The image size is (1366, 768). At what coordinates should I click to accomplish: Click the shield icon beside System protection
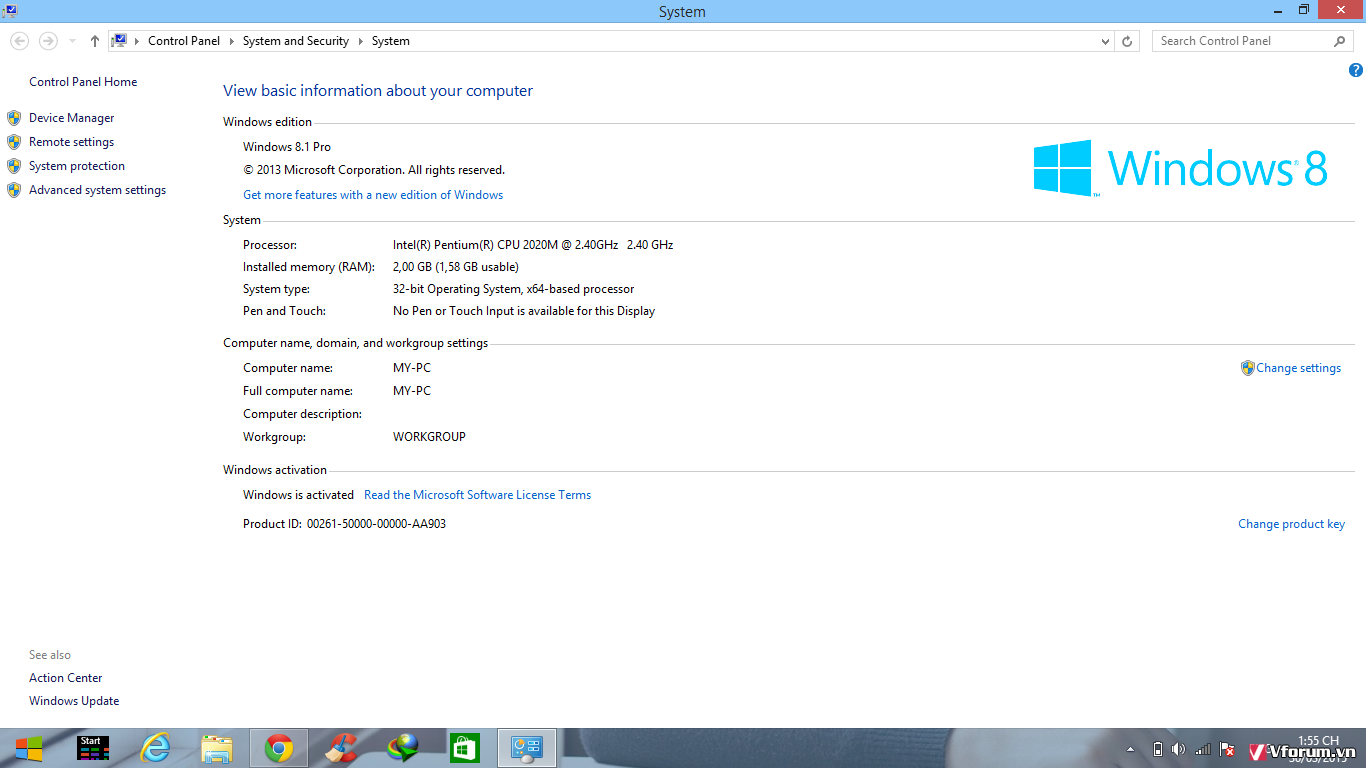pyautogui.click(x=14, y=166)
